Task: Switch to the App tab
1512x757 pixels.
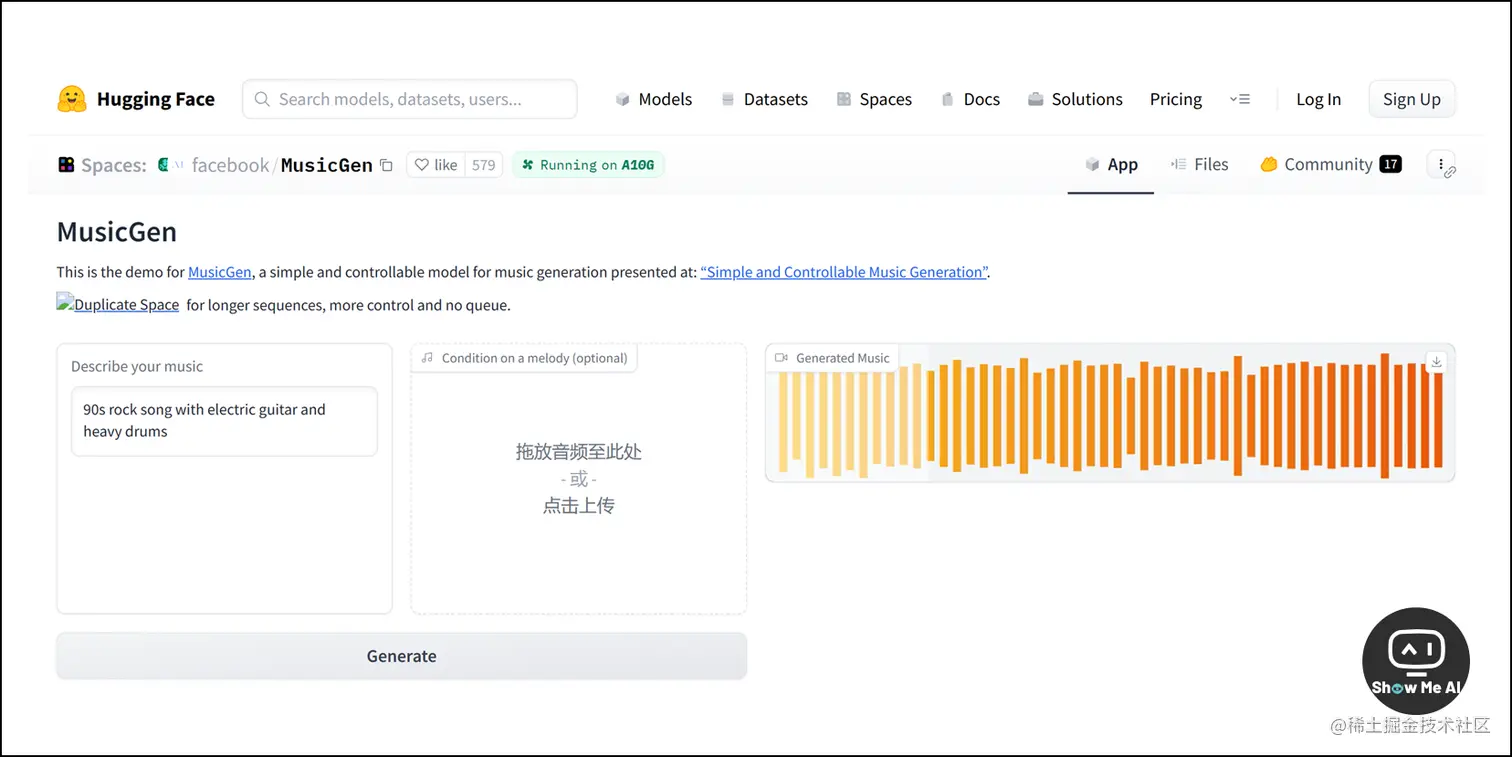Action: point(1111,165)
